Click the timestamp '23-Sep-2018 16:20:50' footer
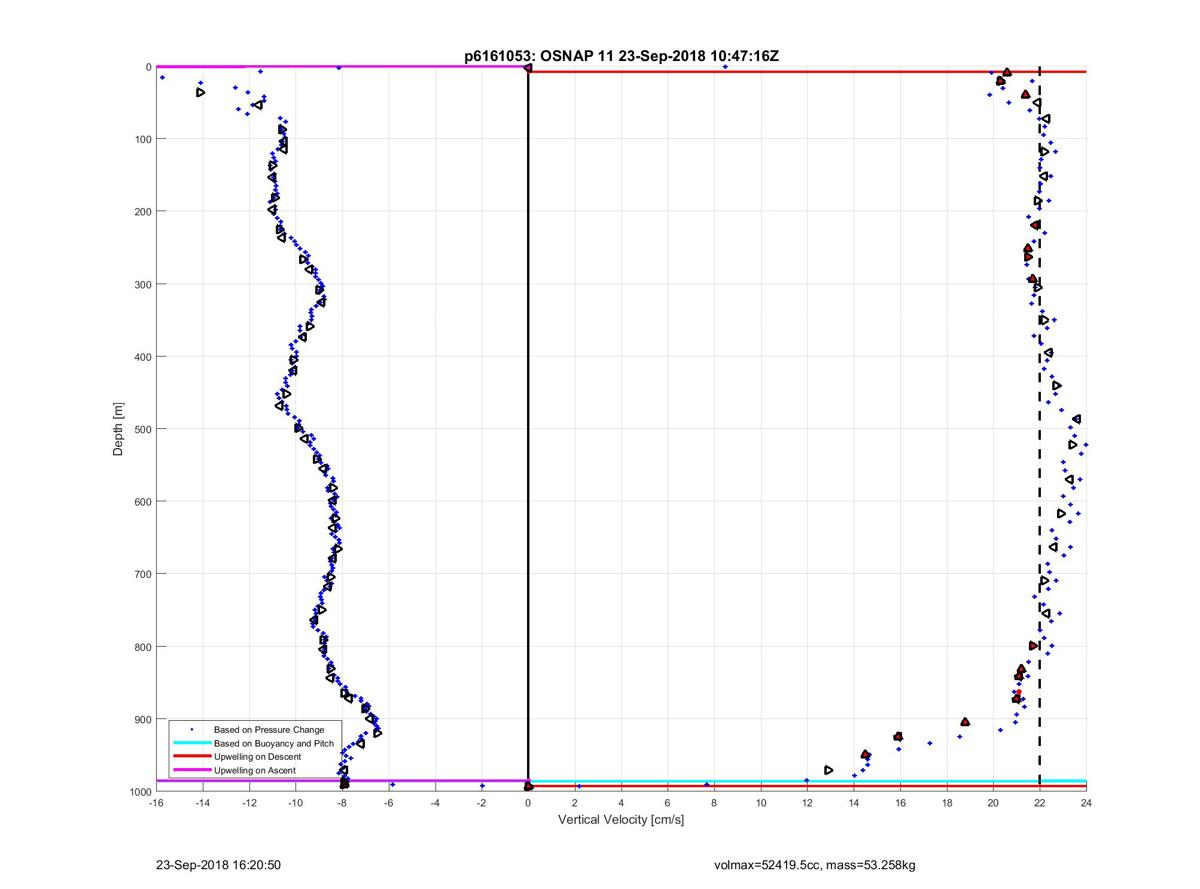 pos(218,865)
